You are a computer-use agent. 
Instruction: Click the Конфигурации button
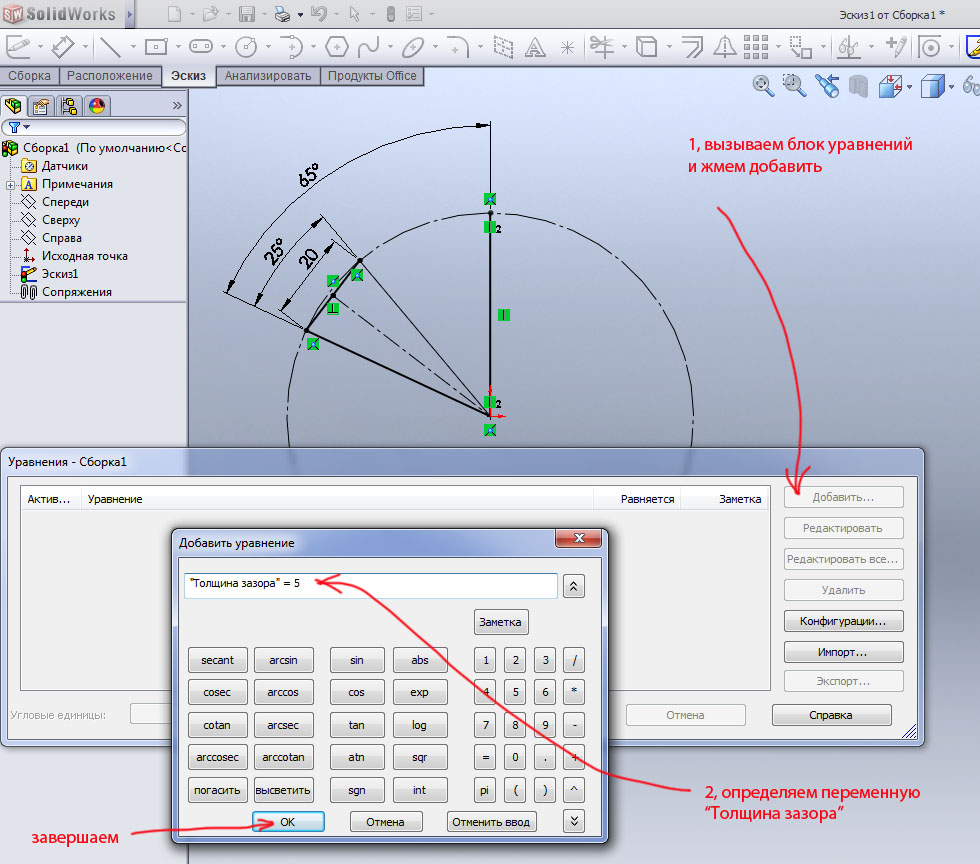point(843,621)
